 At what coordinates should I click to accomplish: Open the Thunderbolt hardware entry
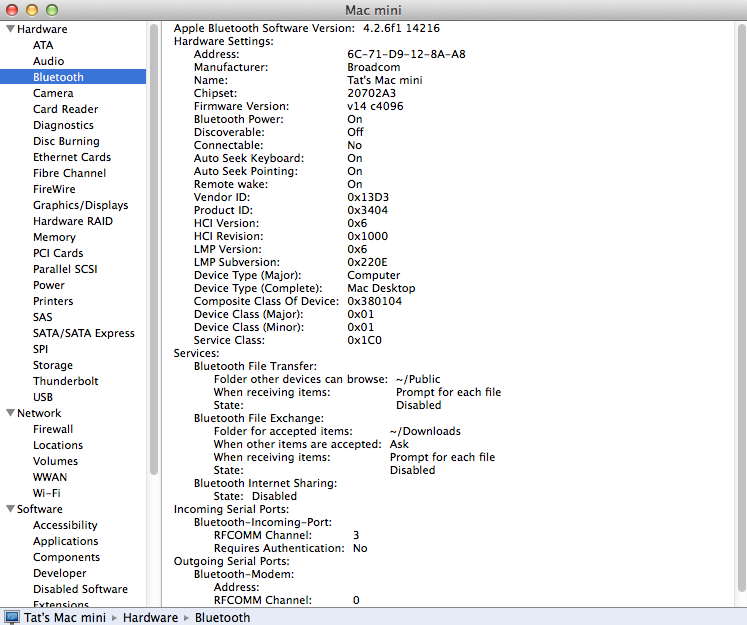[66, 381]
